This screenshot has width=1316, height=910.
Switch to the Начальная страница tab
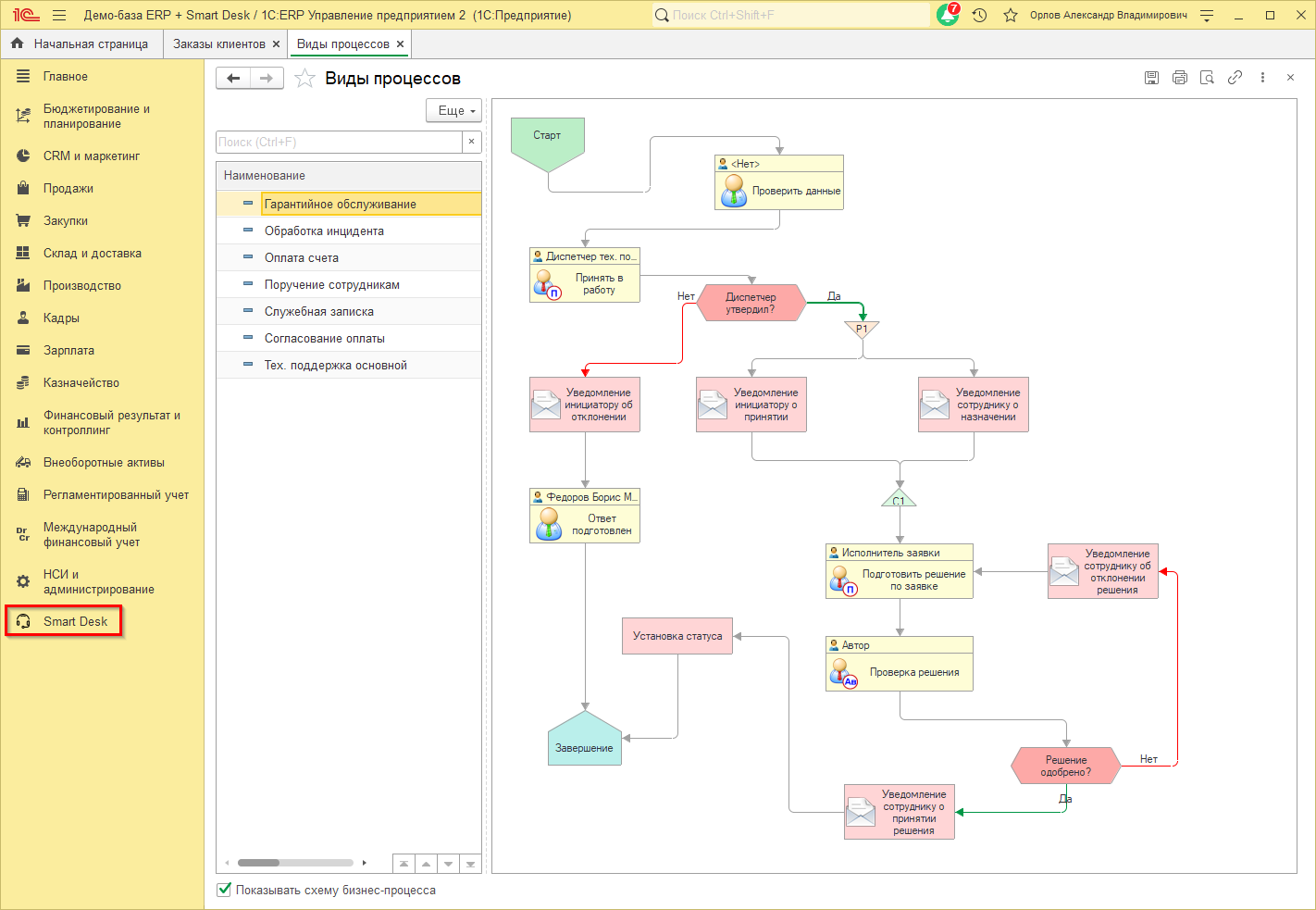(x=81, y=44)
